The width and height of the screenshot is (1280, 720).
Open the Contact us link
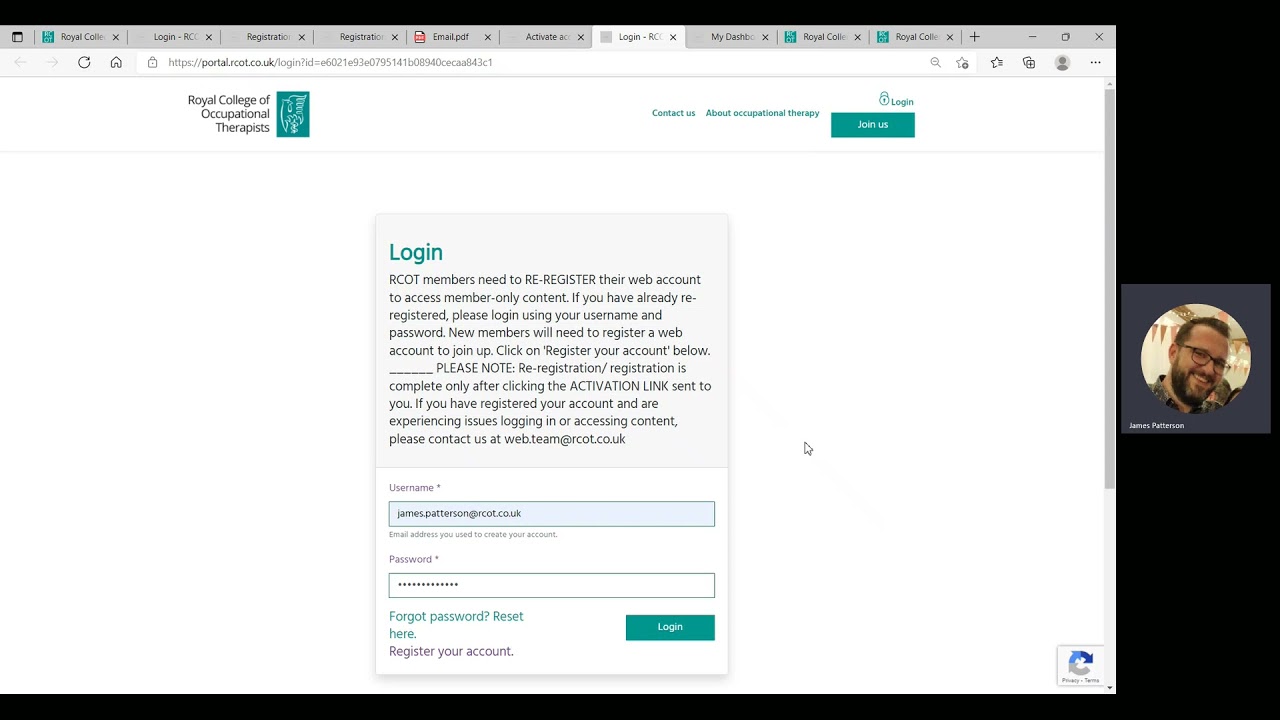point(673,113)
